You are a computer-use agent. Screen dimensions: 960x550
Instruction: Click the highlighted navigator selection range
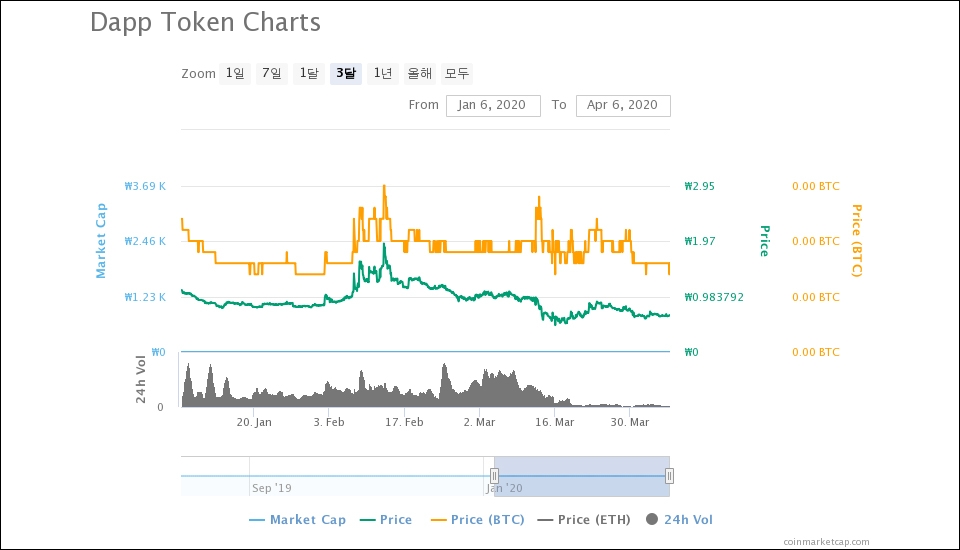point(582,477)
